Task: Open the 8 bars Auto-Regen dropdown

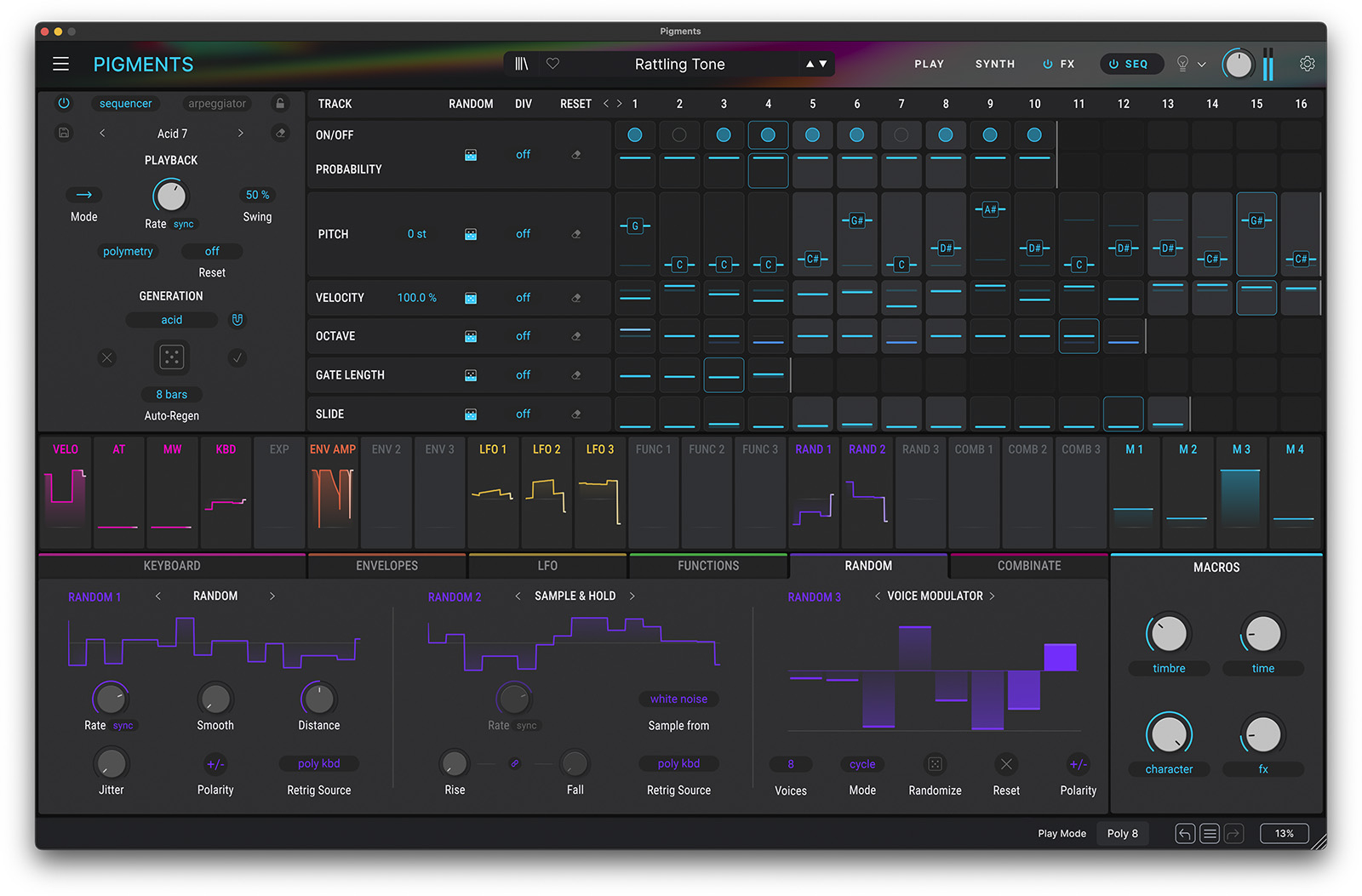Action: click(x=171, y=395)
